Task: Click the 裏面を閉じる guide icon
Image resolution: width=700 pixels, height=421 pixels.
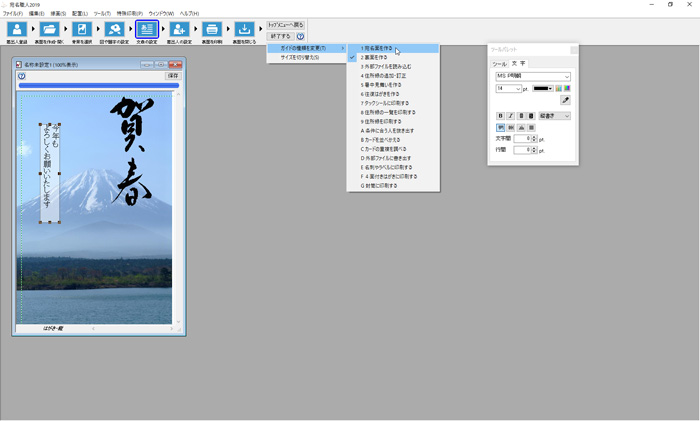Action: click(244, 31)
